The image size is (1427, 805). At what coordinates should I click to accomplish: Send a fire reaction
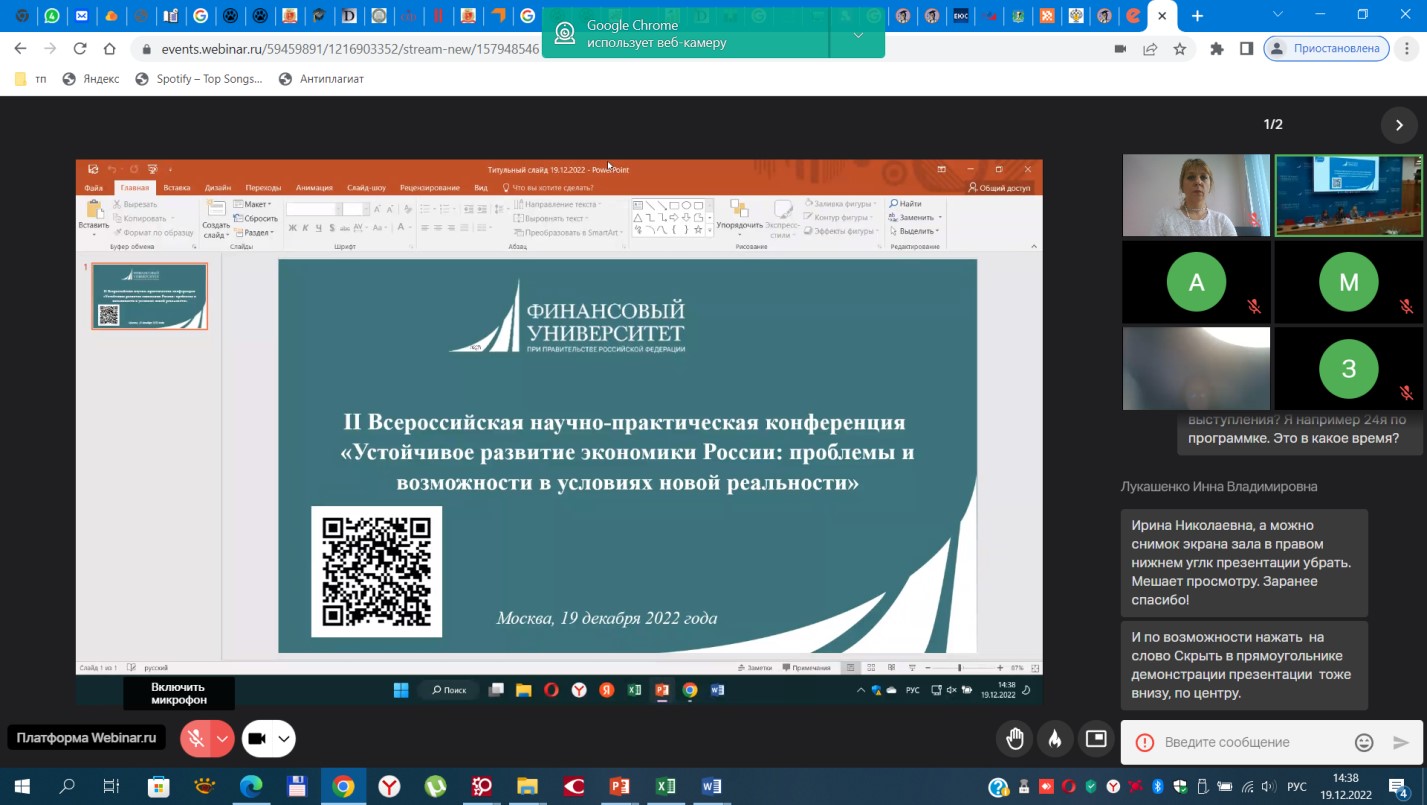pyautogui.click(x=1055, y=739)
